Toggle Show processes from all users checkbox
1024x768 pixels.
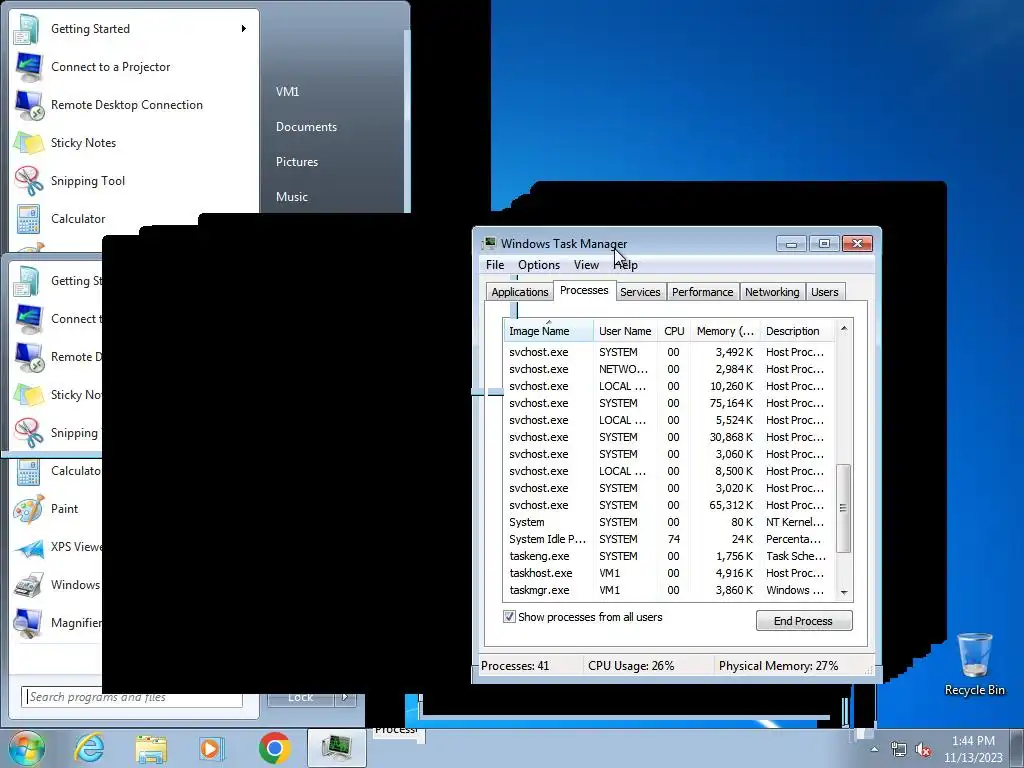(509, 616)
